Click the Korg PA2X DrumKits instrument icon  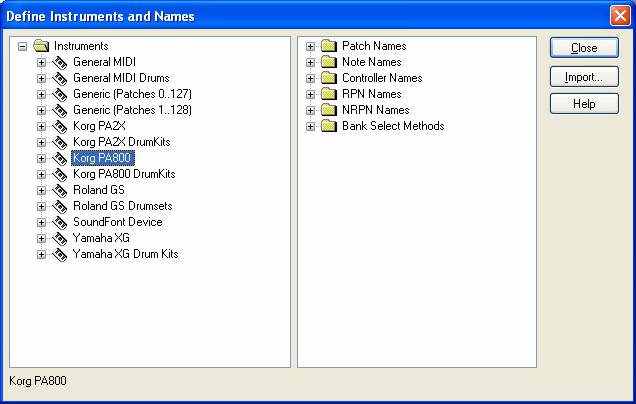[60, 142]
